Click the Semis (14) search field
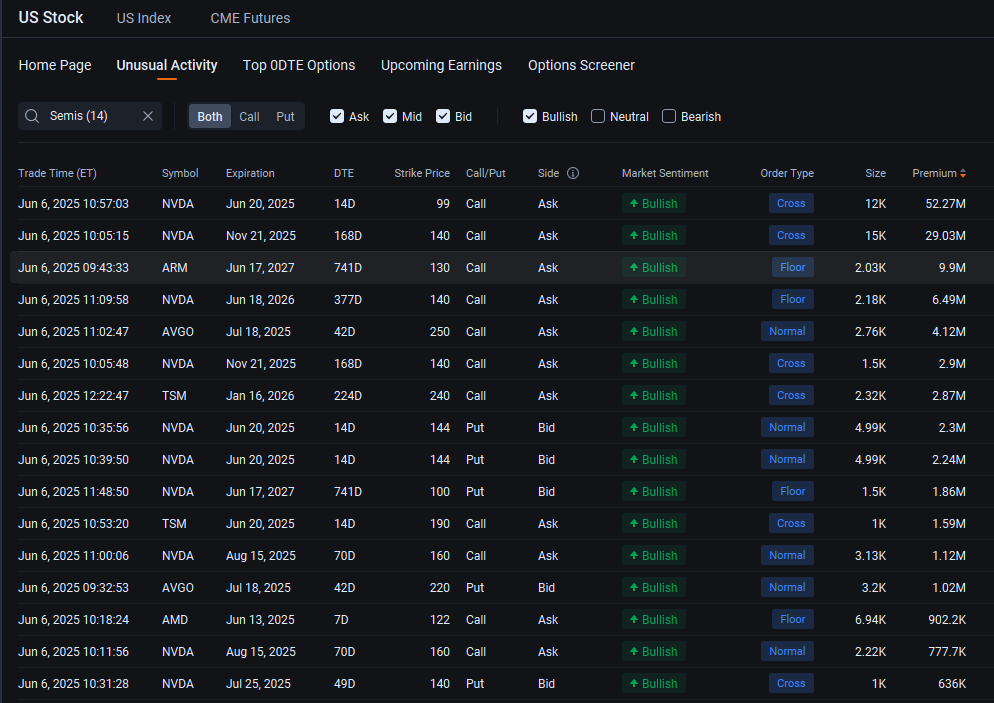 (90, 116)
